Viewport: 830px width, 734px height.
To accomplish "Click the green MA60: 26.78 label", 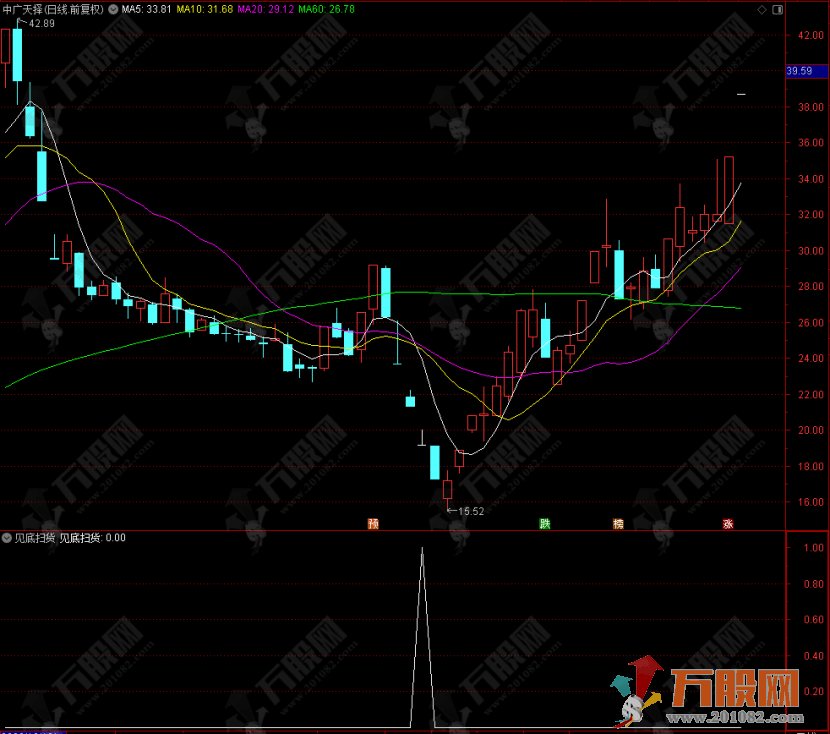I will click(x=327, y=9).
